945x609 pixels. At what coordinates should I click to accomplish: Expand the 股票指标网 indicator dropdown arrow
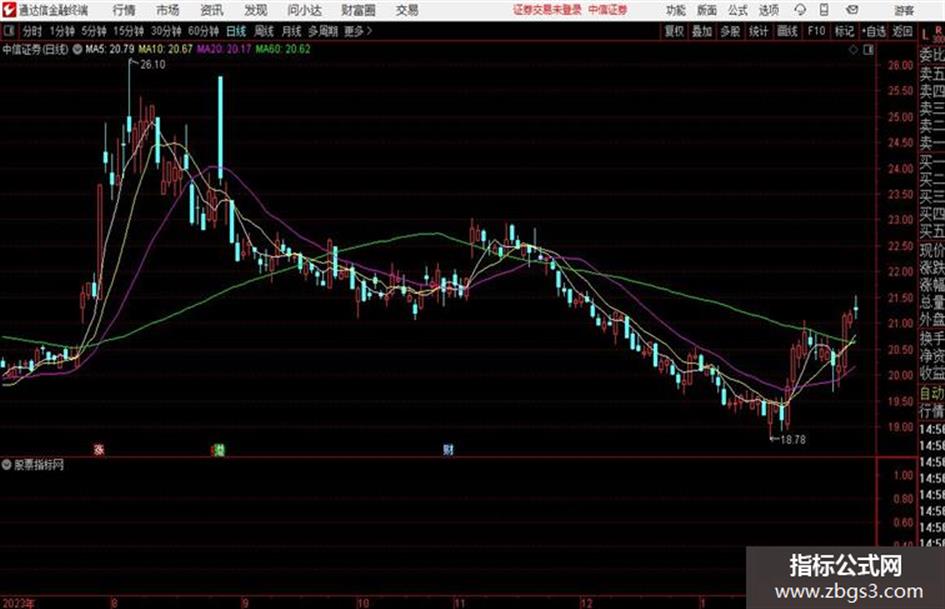[x=7, y=465]
